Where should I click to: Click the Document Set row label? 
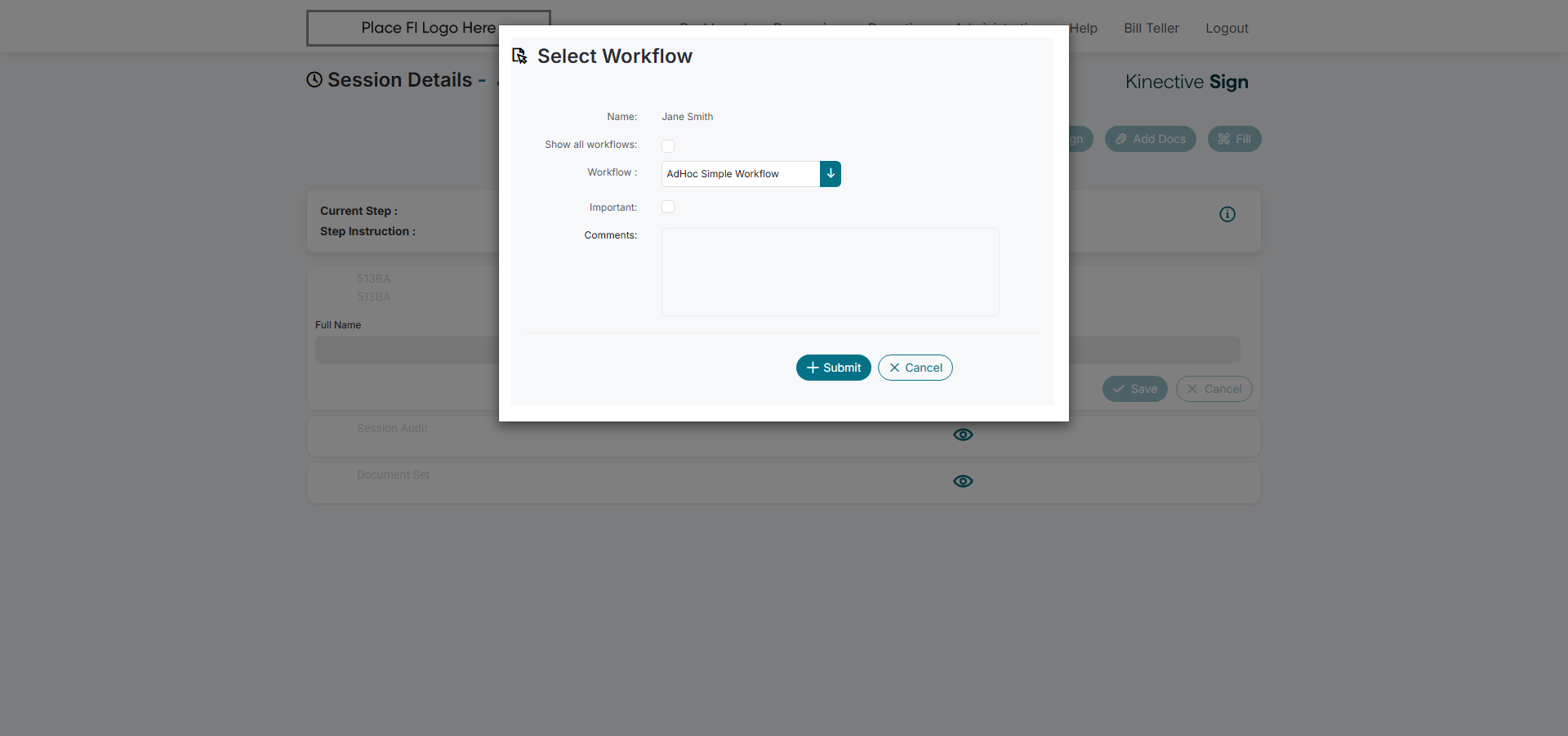pyautogui.click(x=393, y=475)
